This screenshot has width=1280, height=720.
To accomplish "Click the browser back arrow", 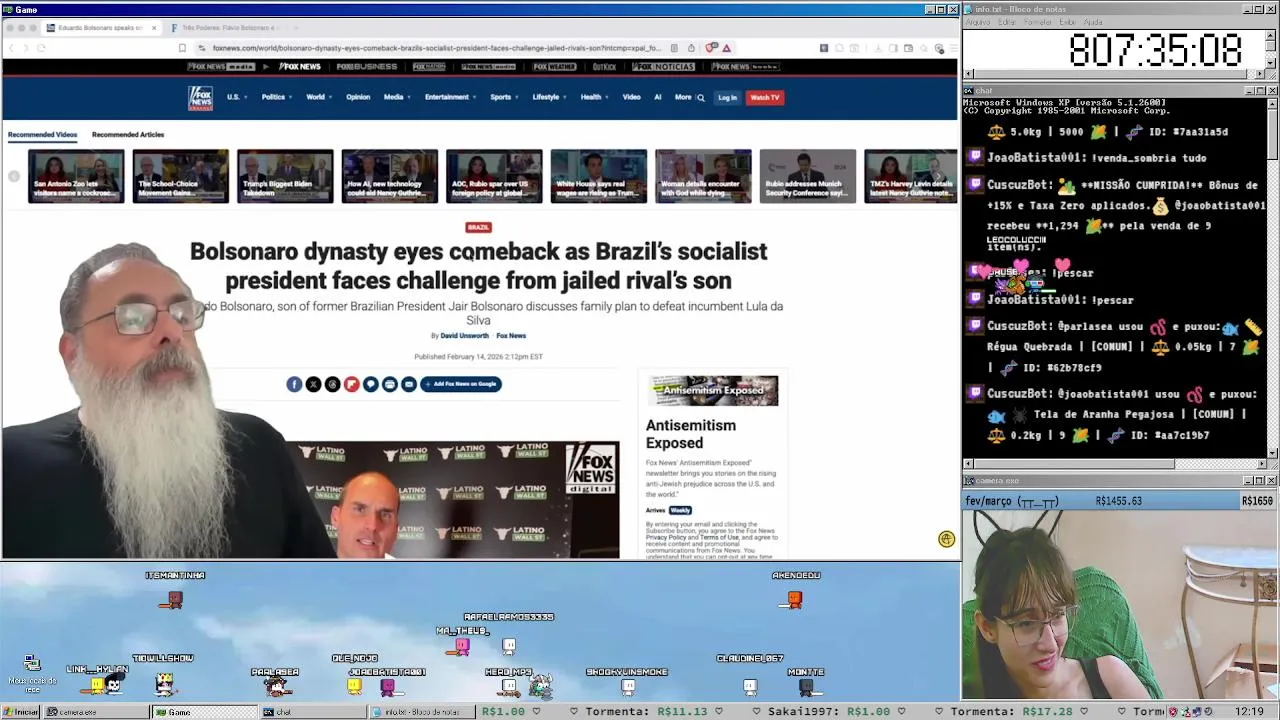I will pyautogui.click(x=11, y=48).
